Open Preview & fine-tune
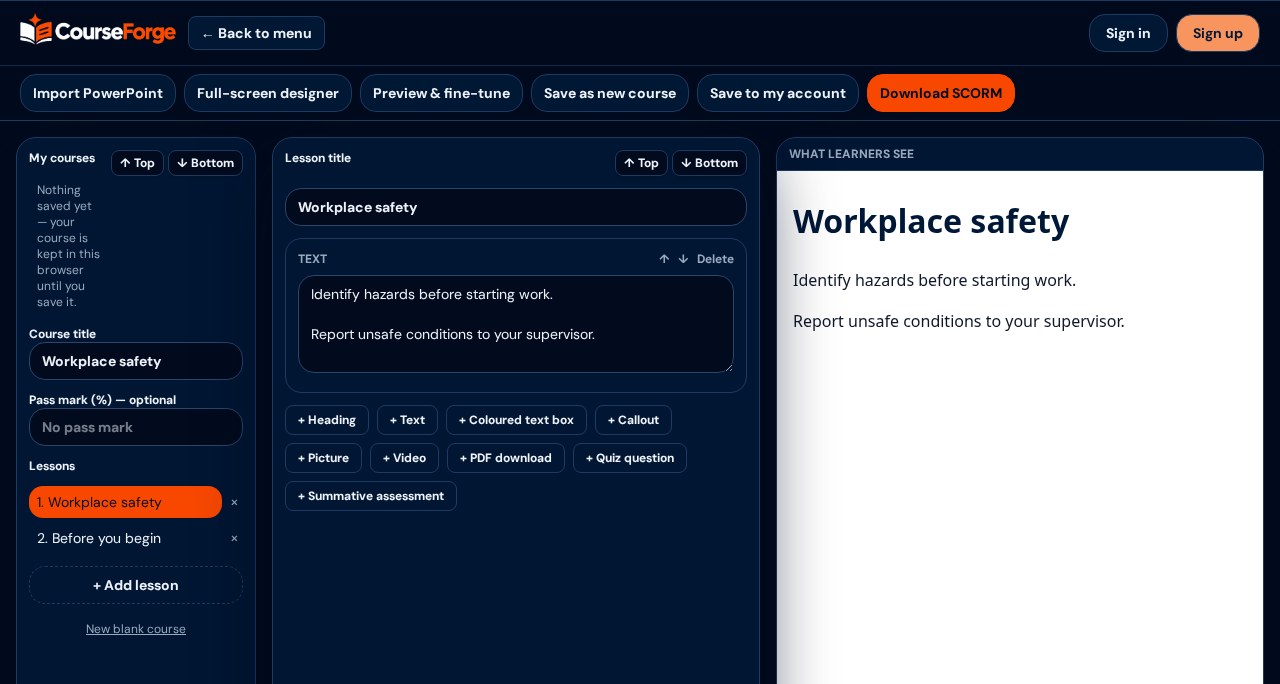 click(x=441, y=93)
